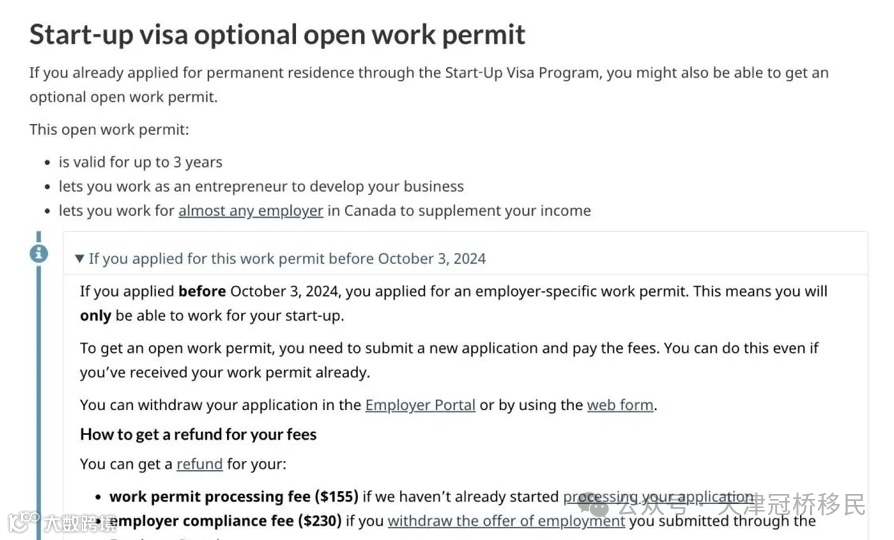
Task: Click the 'is valid for up to 3 years' bullet
Action: (x=140, y=163)
